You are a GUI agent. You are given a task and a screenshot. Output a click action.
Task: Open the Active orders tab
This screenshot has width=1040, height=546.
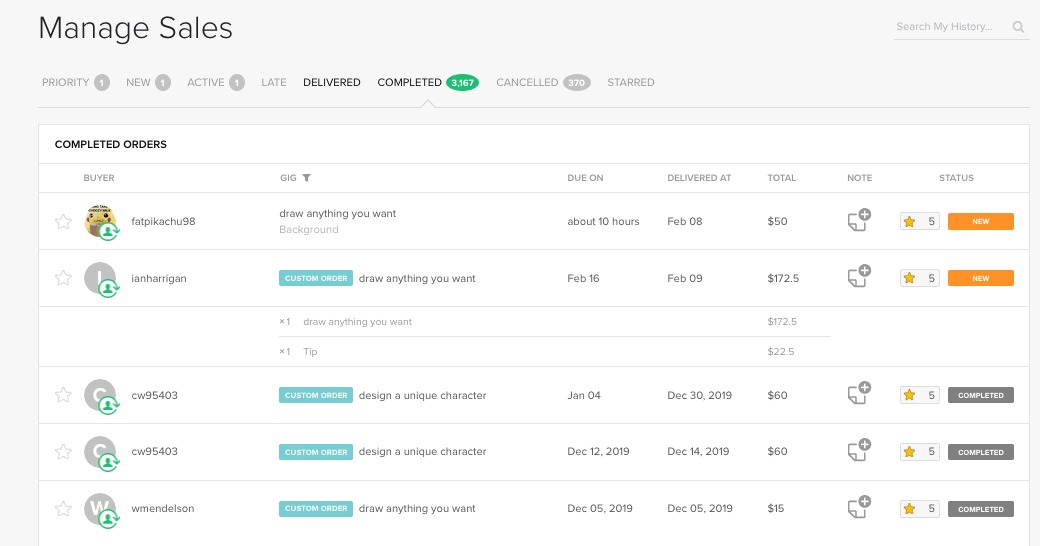click(x=206, y=82)
